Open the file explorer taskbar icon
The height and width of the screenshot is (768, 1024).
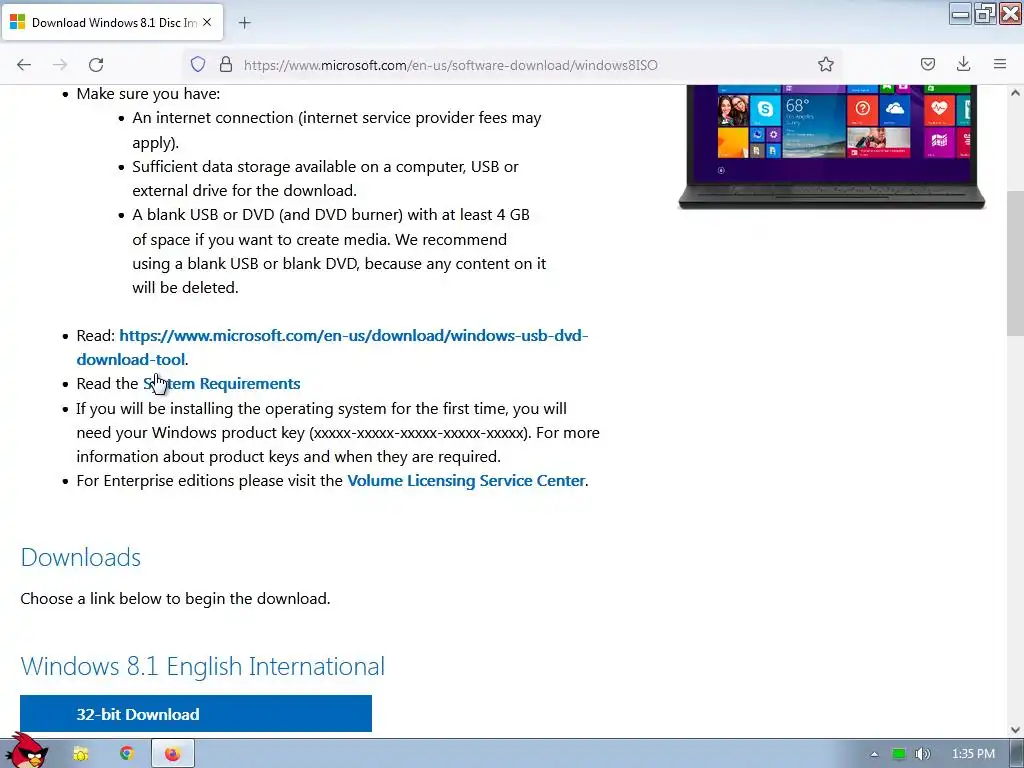(80, 754)
